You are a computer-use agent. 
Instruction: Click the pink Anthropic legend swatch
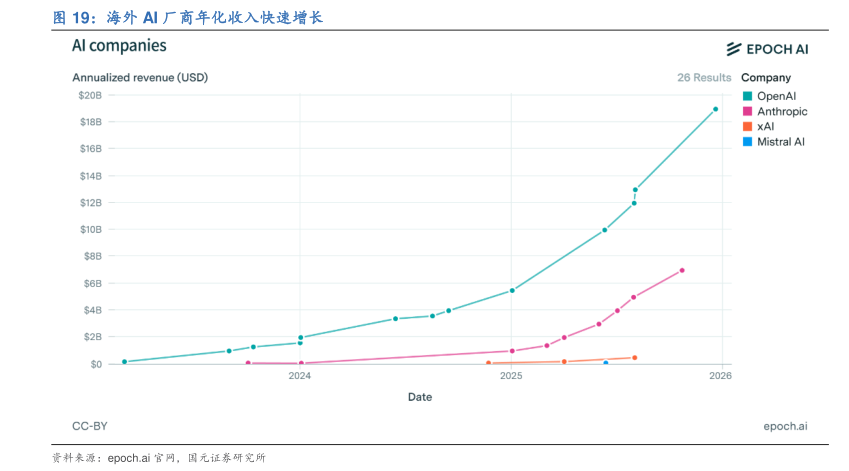pos(747,111)
